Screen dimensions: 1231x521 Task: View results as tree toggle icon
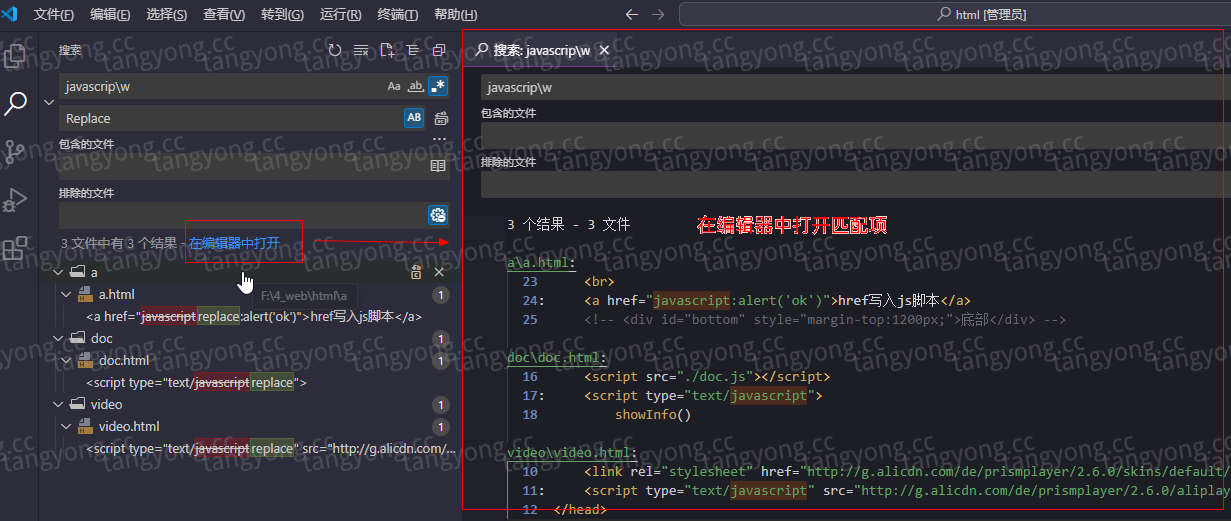[413, 50]
